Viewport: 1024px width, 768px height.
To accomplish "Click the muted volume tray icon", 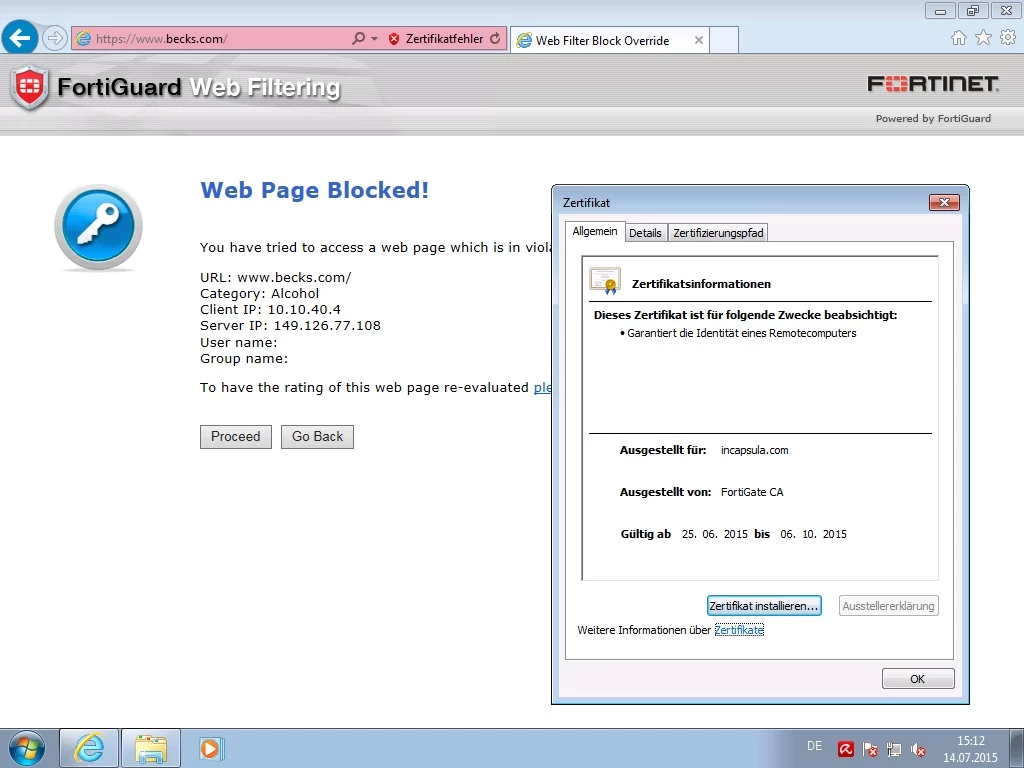I will (918, 749).
